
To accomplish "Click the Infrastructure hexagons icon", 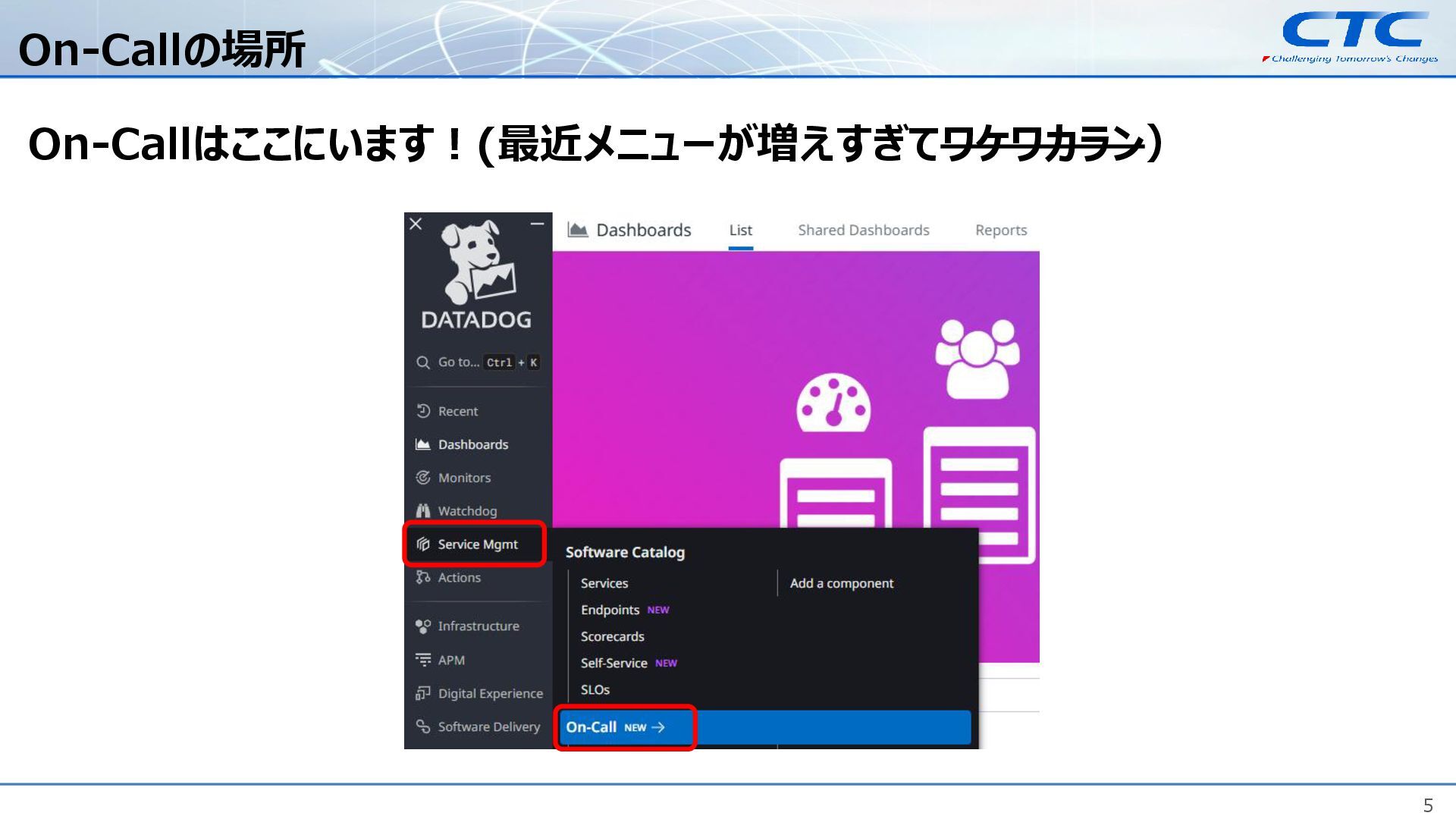I will [x=423, y=626].
